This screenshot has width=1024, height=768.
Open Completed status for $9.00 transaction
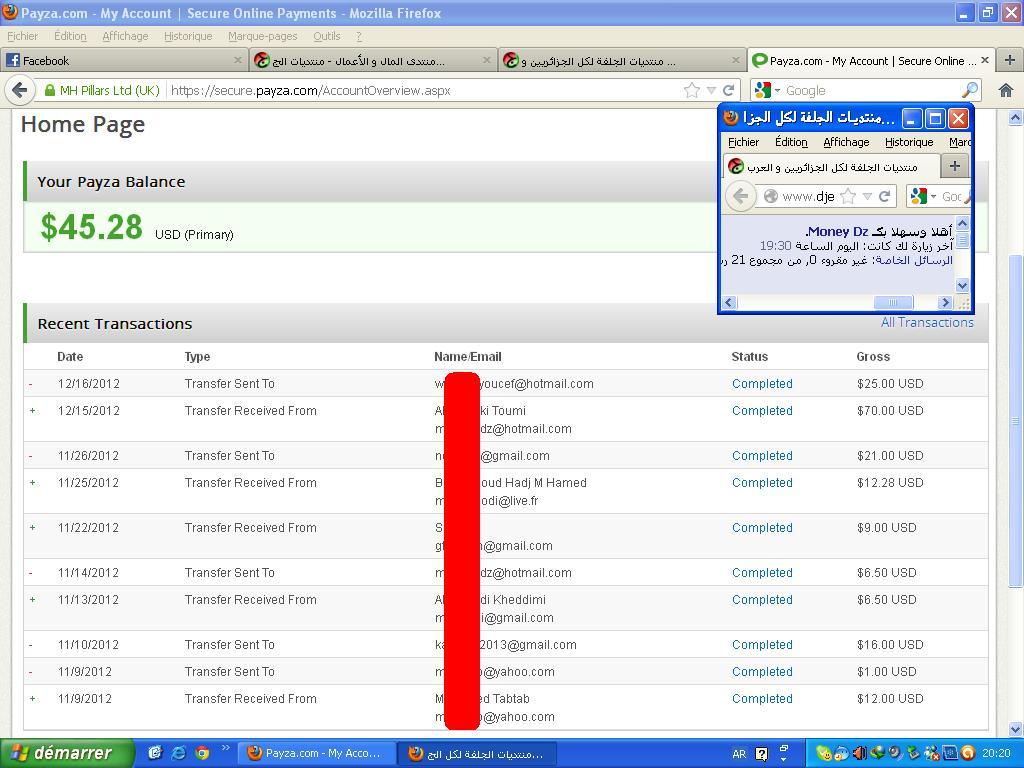(762, 527)
